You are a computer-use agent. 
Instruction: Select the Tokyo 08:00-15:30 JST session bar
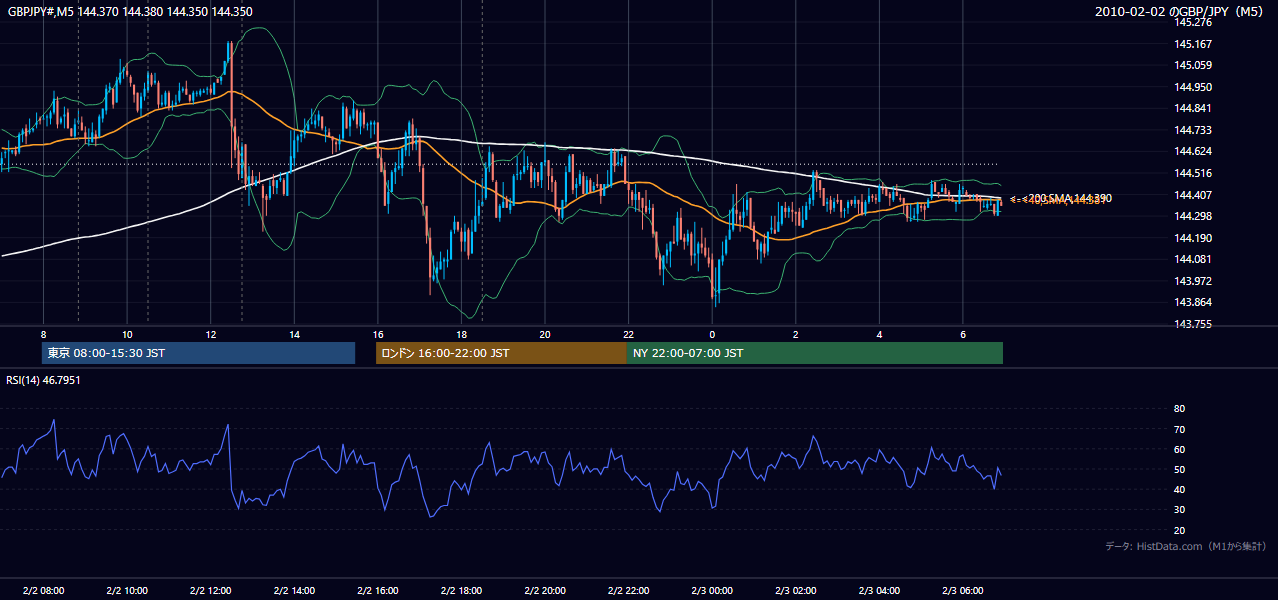[x=199, y=353]
